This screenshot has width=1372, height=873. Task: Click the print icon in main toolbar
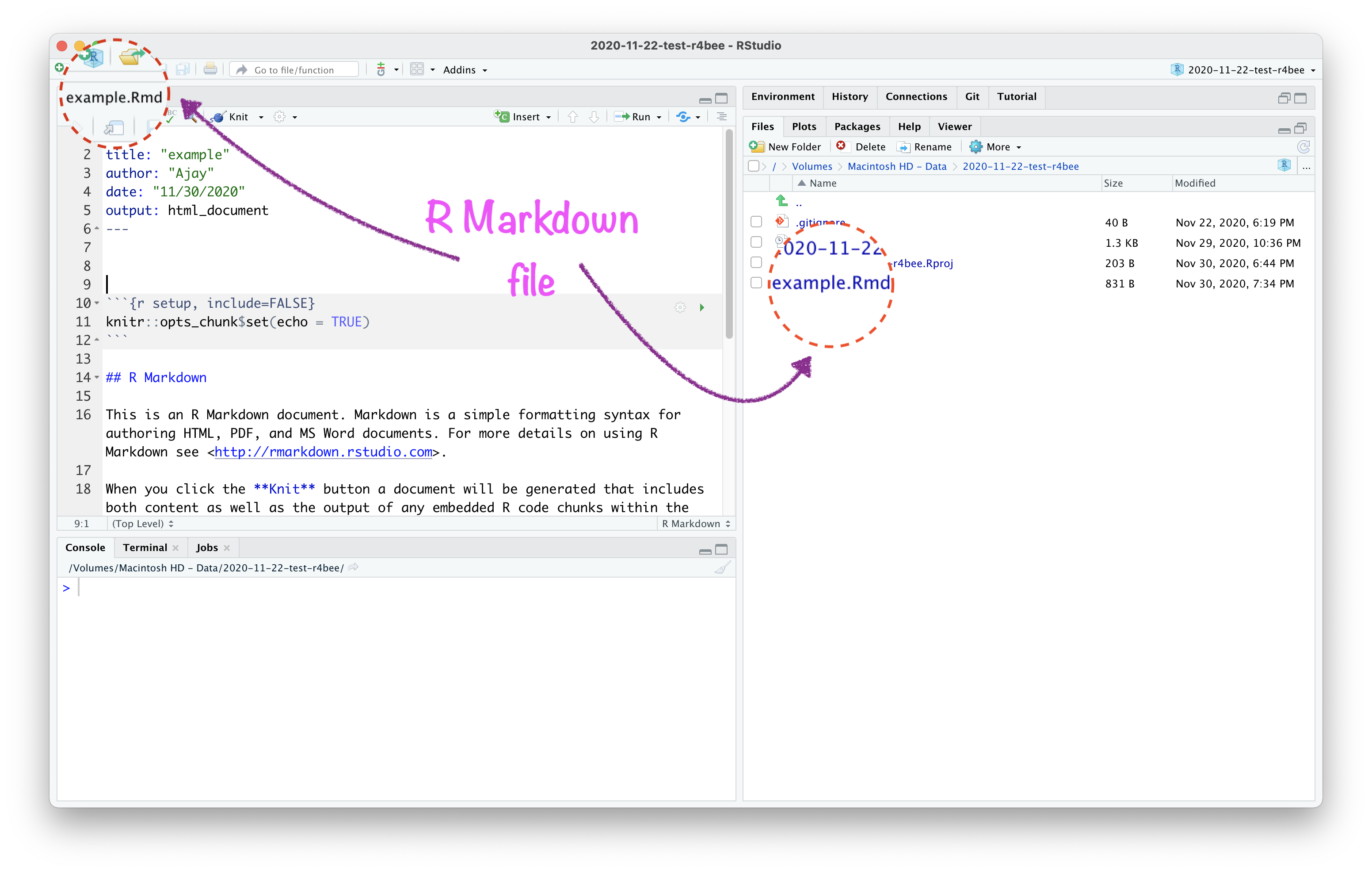tap(210, 69)
